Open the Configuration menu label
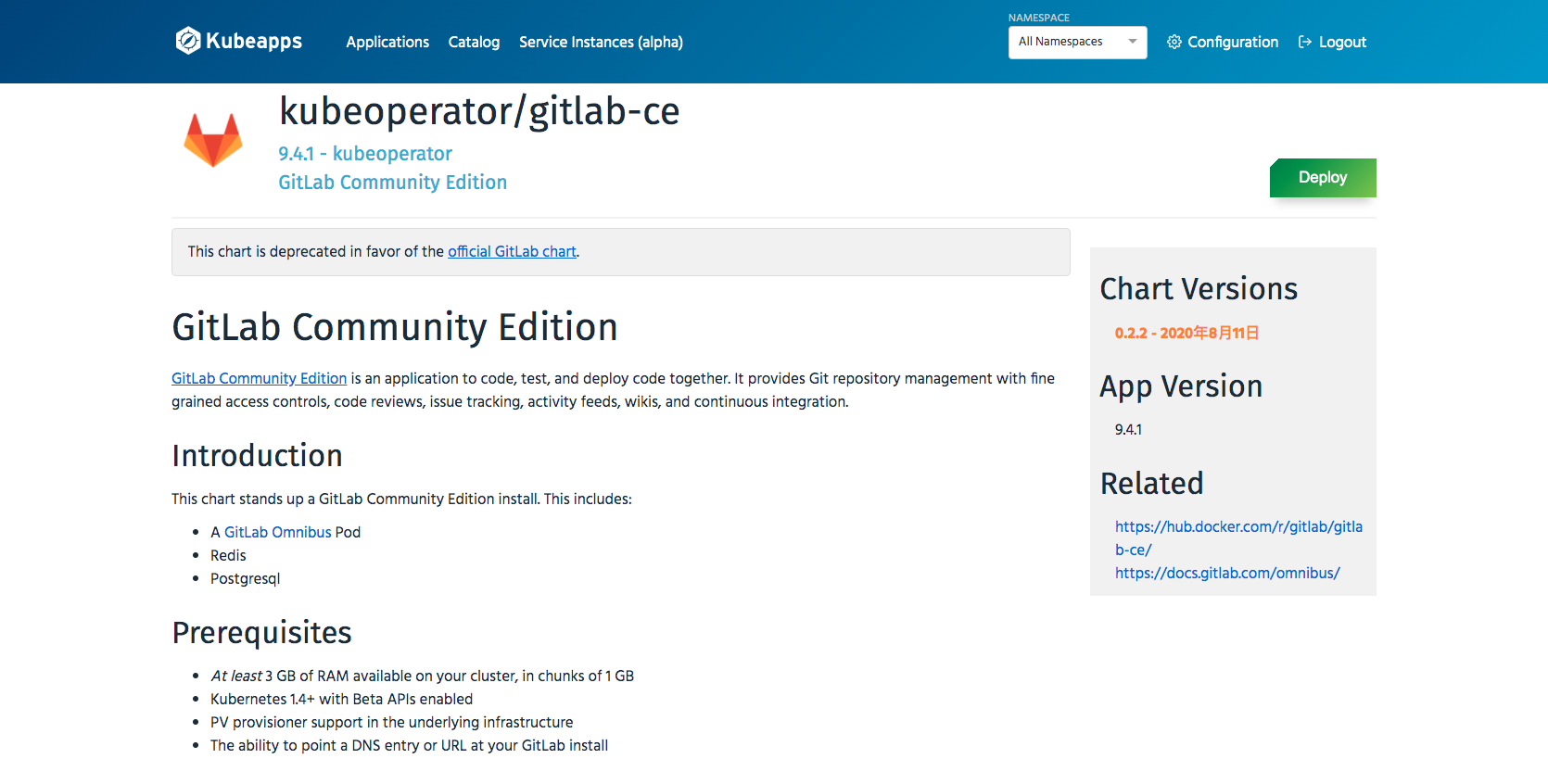The height and width of the screenshot is (784, 1548). pyautogui.click(x=1233, y=42)
